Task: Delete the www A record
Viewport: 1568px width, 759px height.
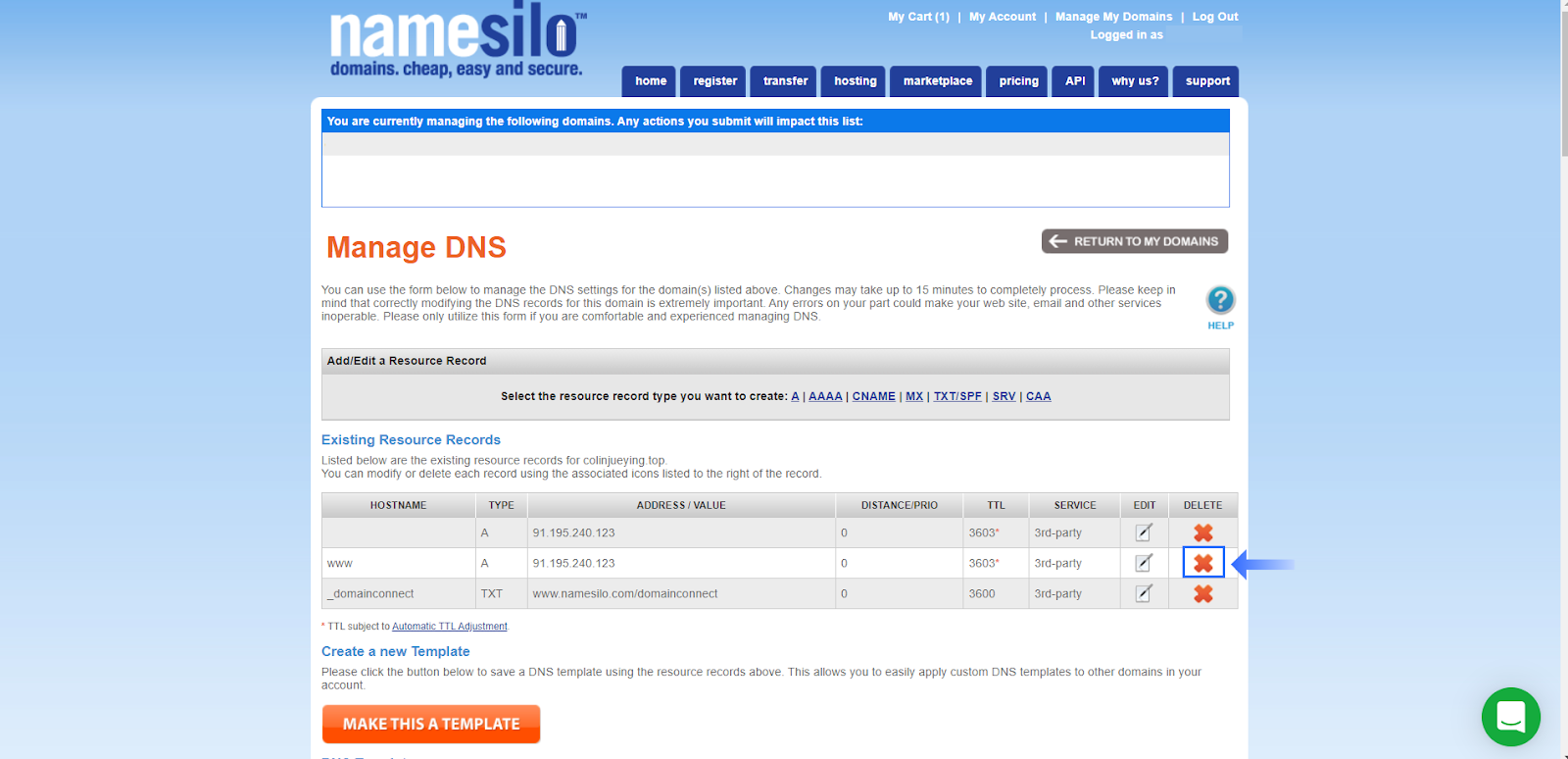Action: point(1203,563)
